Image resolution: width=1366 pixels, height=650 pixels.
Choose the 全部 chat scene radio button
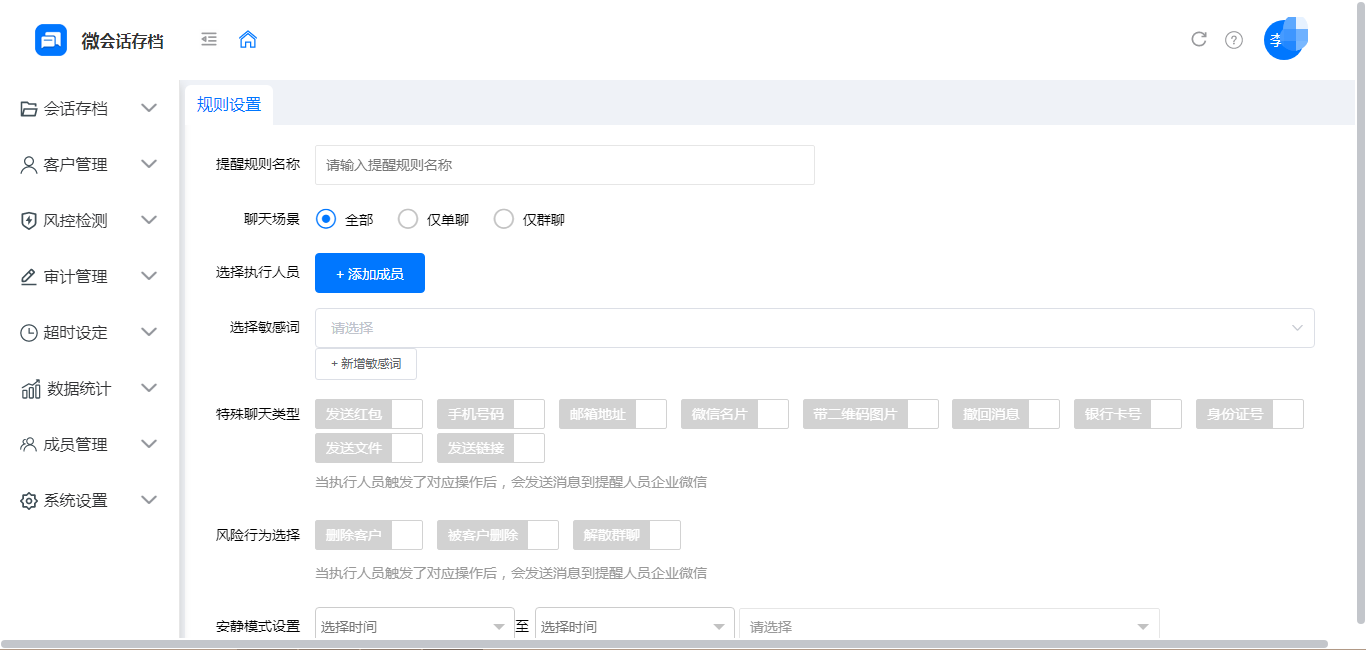click(x=325, y=218)
